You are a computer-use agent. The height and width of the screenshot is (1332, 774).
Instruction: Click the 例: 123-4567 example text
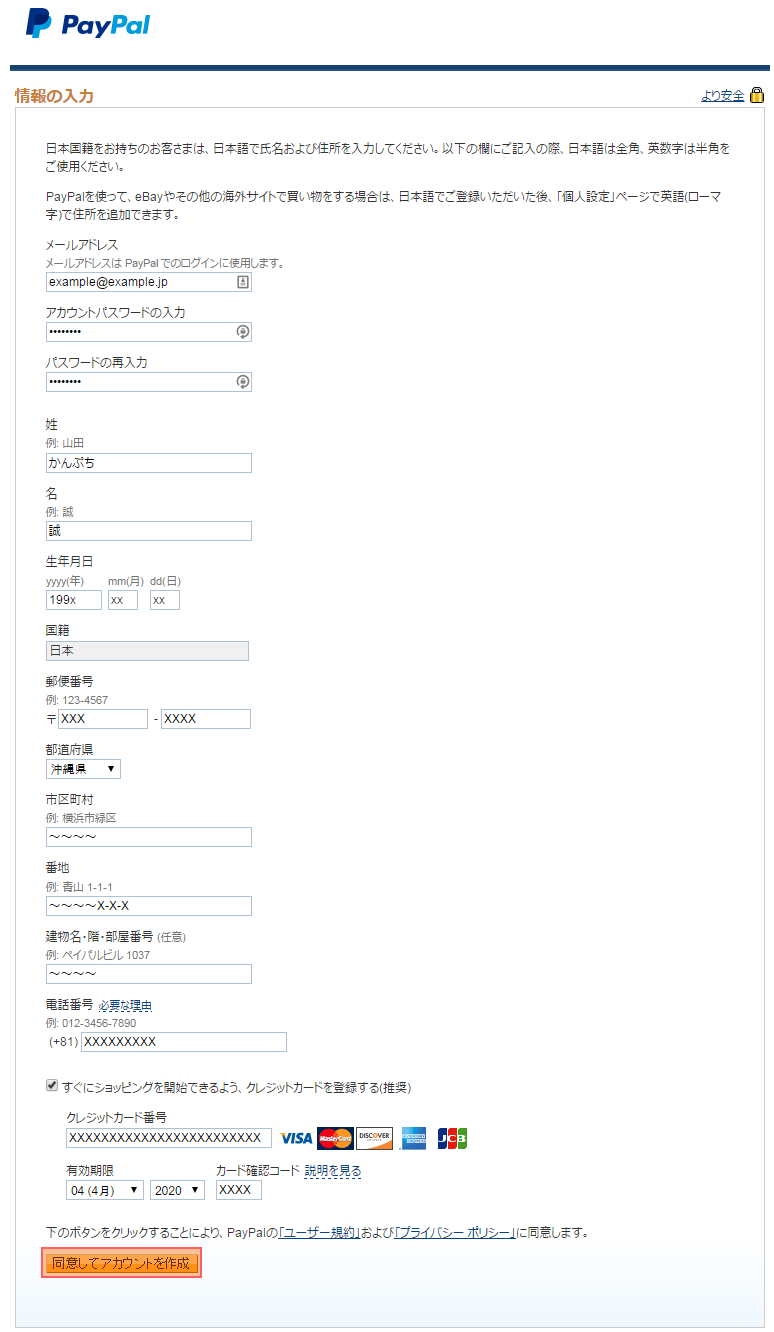(77, 700)
